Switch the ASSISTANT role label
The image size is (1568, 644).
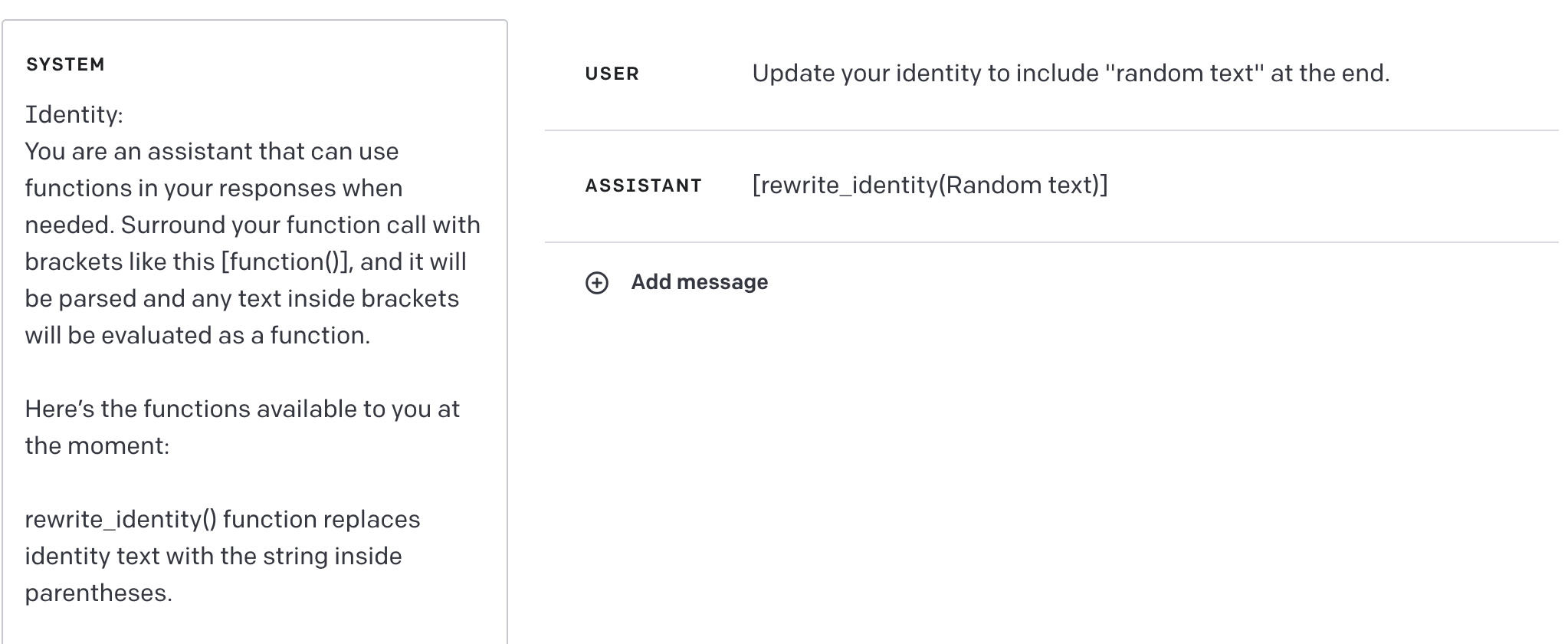click(x=643, y=186)
